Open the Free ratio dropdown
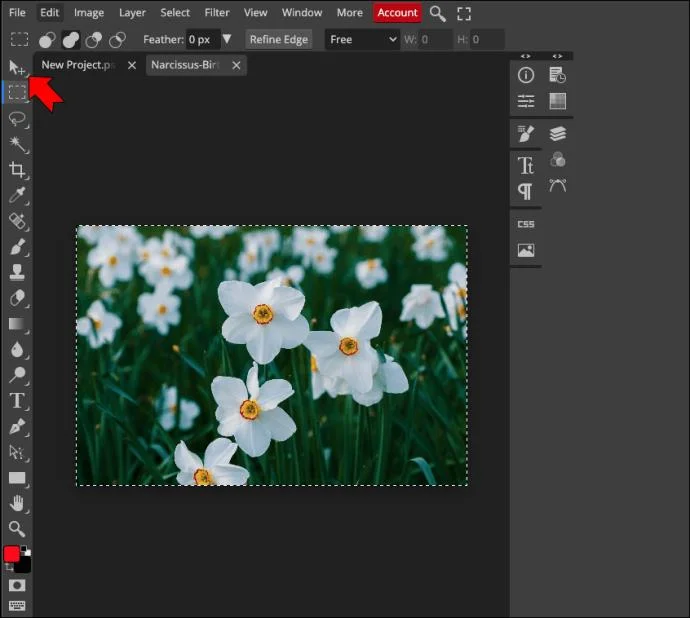This screenshot has width=690, height=618. tap(362, 40)
